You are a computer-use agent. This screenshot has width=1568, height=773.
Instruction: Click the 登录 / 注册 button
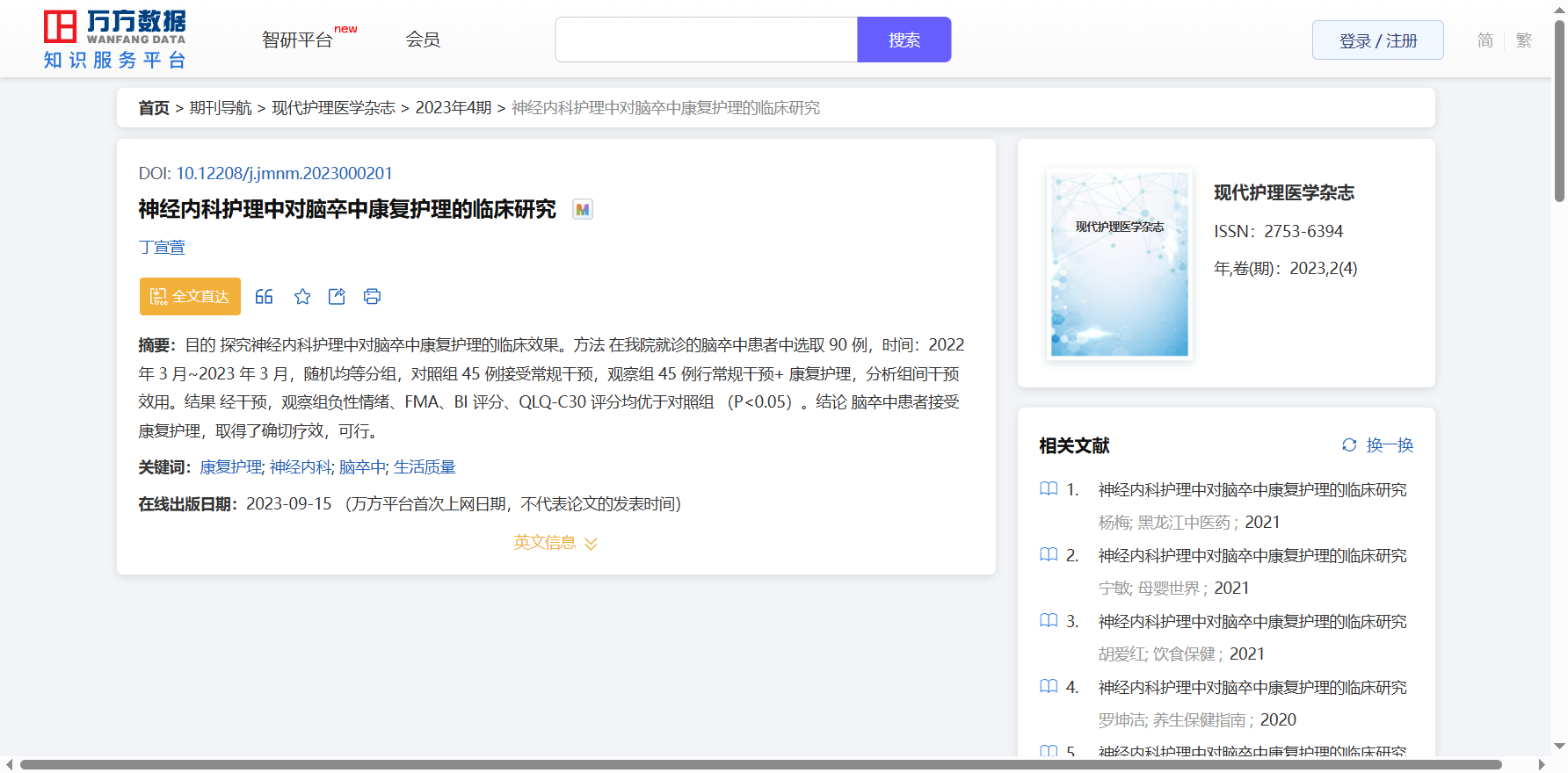[1377, 40]
